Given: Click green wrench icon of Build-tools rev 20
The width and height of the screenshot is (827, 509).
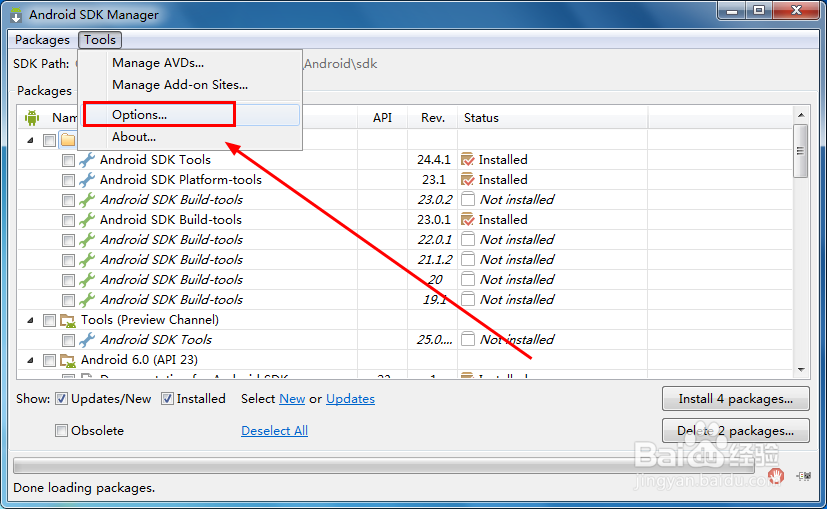Looking at the screenshot, I should pyautogui.click(x=87, y=280).
